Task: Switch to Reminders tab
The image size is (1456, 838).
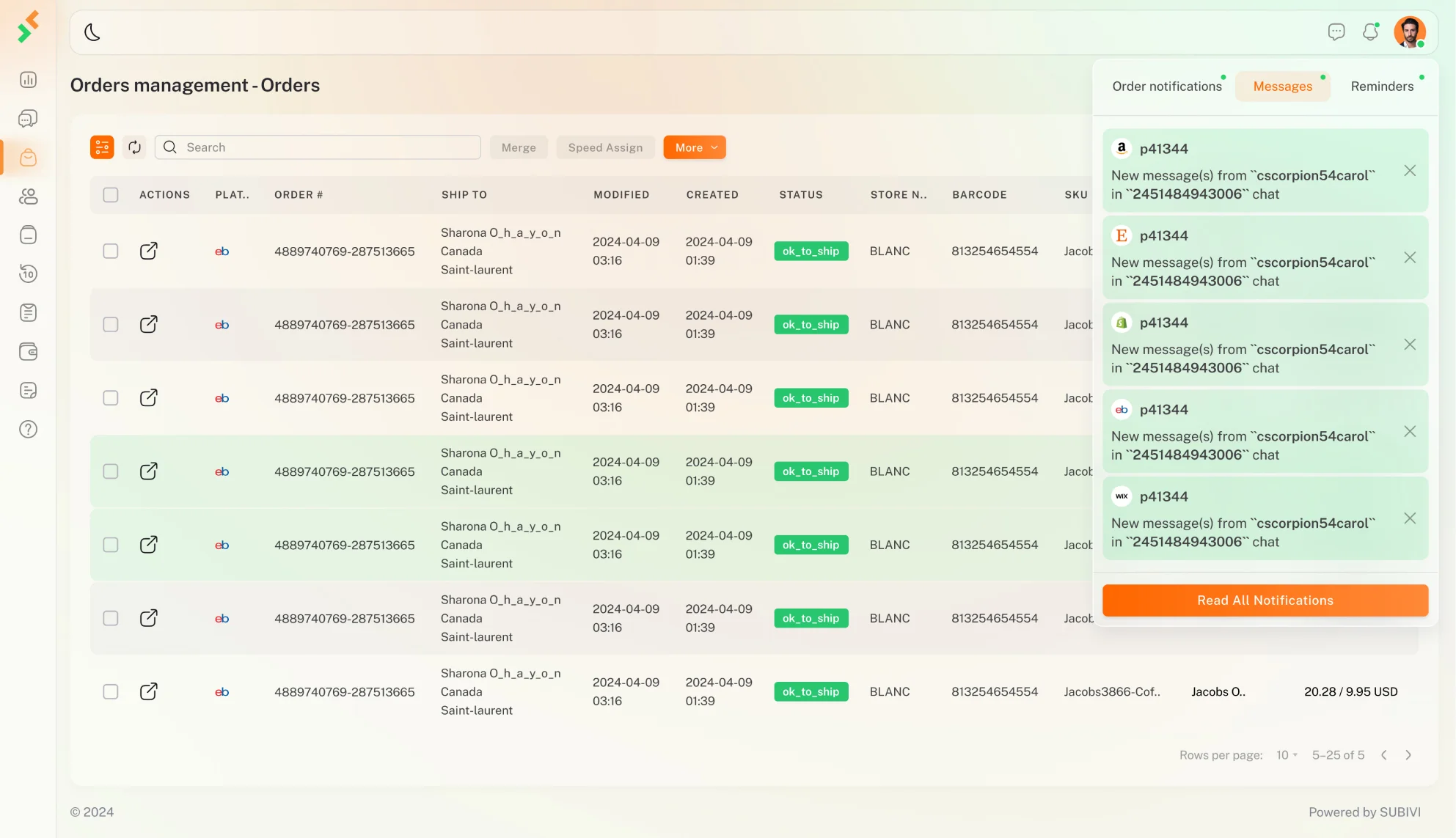Action: [x=1382, y=87]
